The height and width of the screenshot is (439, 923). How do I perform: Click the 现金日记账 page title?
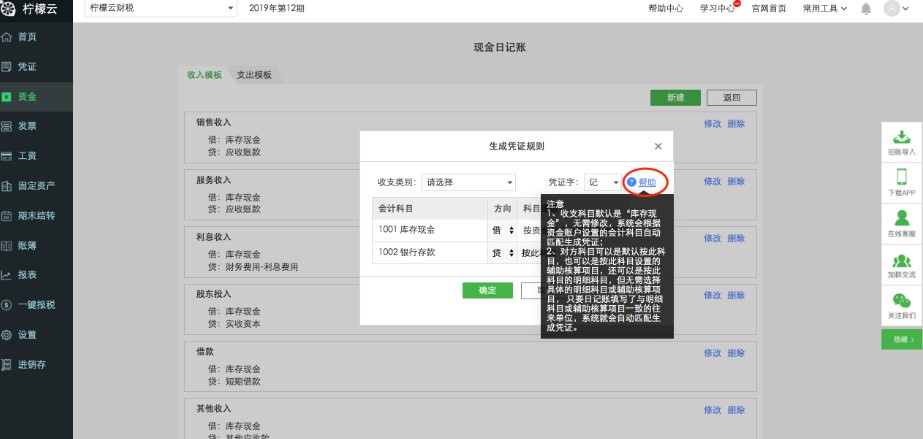click(499, 48)
